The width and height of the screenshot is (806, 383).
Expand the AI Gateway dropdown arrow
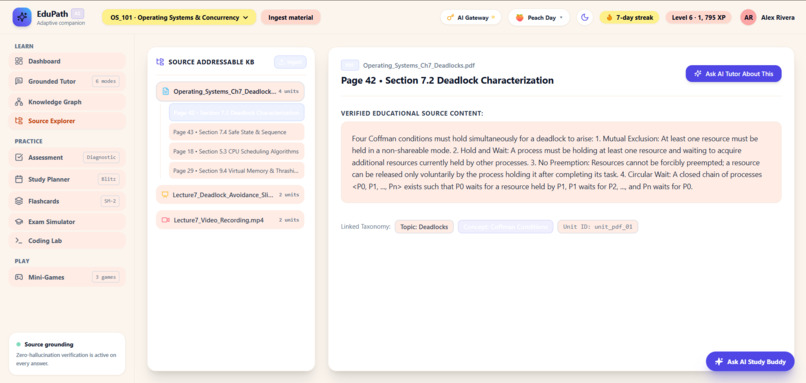[x=493, y=17]
